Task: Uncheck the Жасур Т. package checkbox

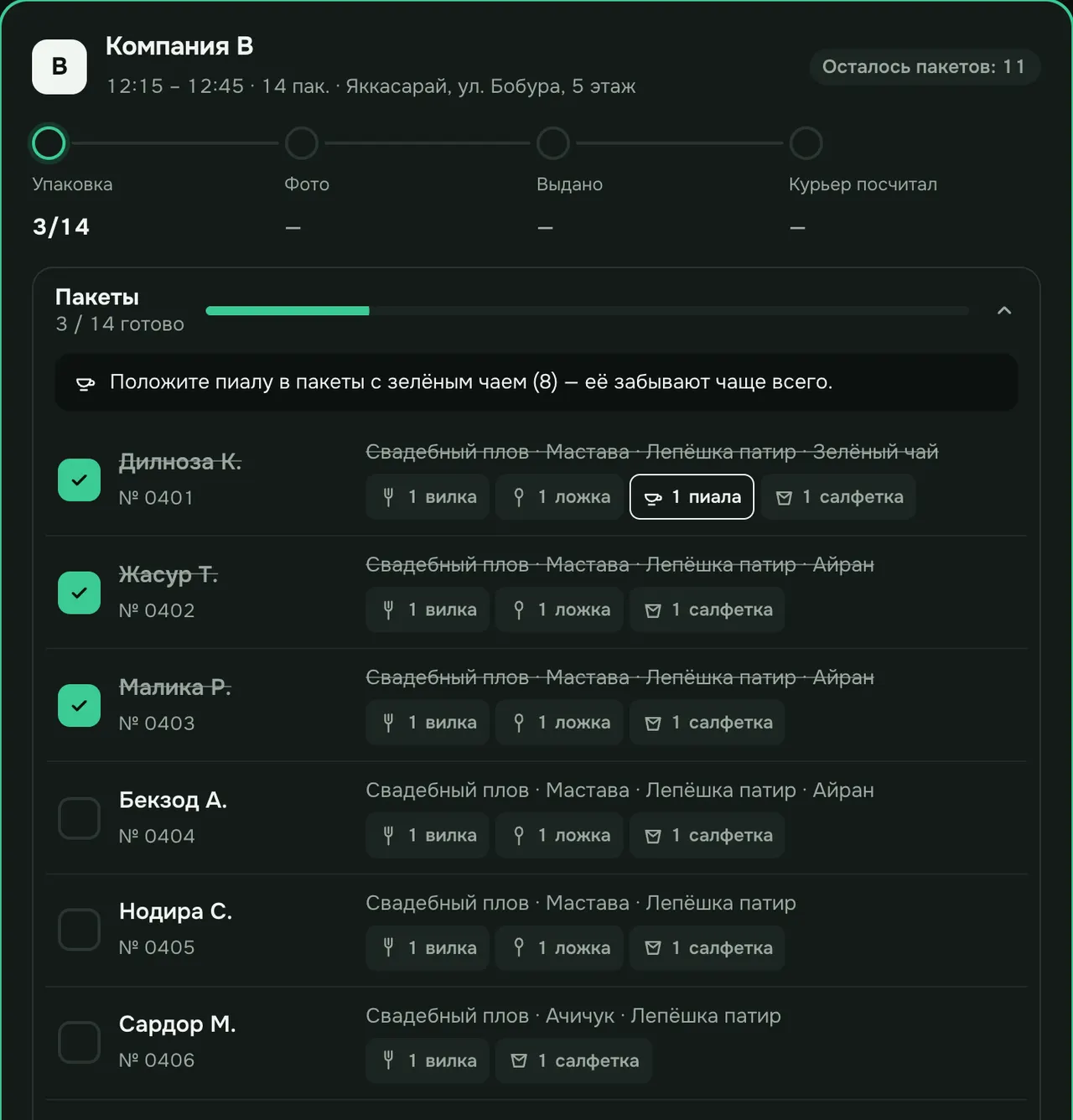Action: coord(79,593)
